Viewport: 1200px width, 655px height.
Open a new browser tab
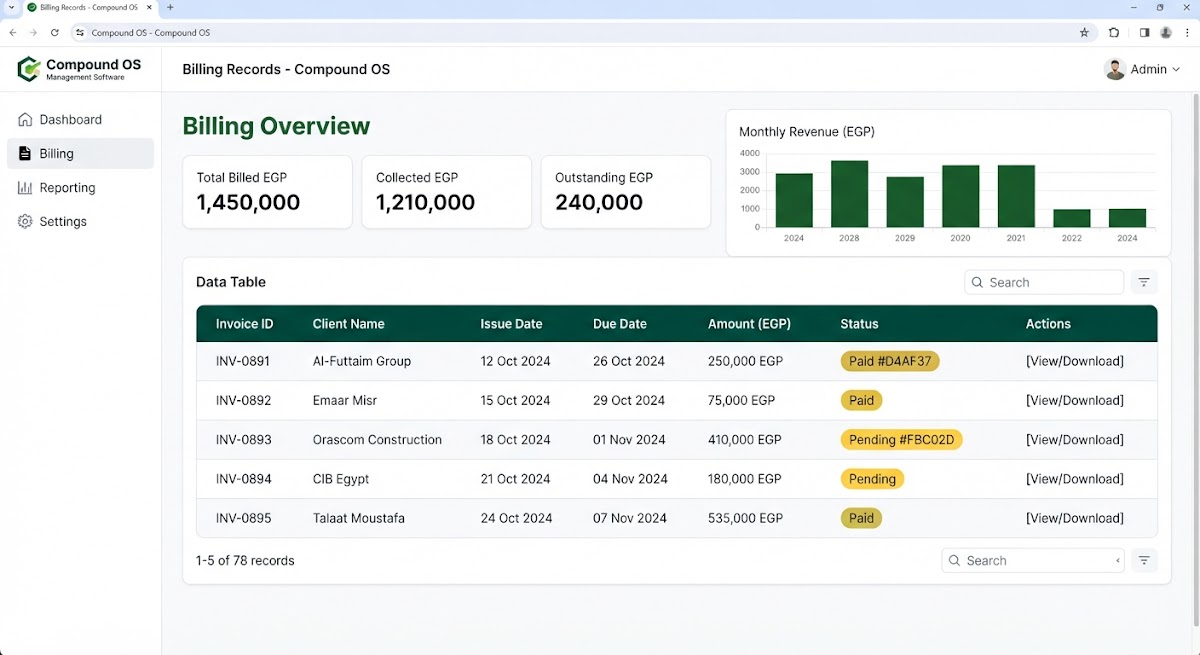[170, 7]
